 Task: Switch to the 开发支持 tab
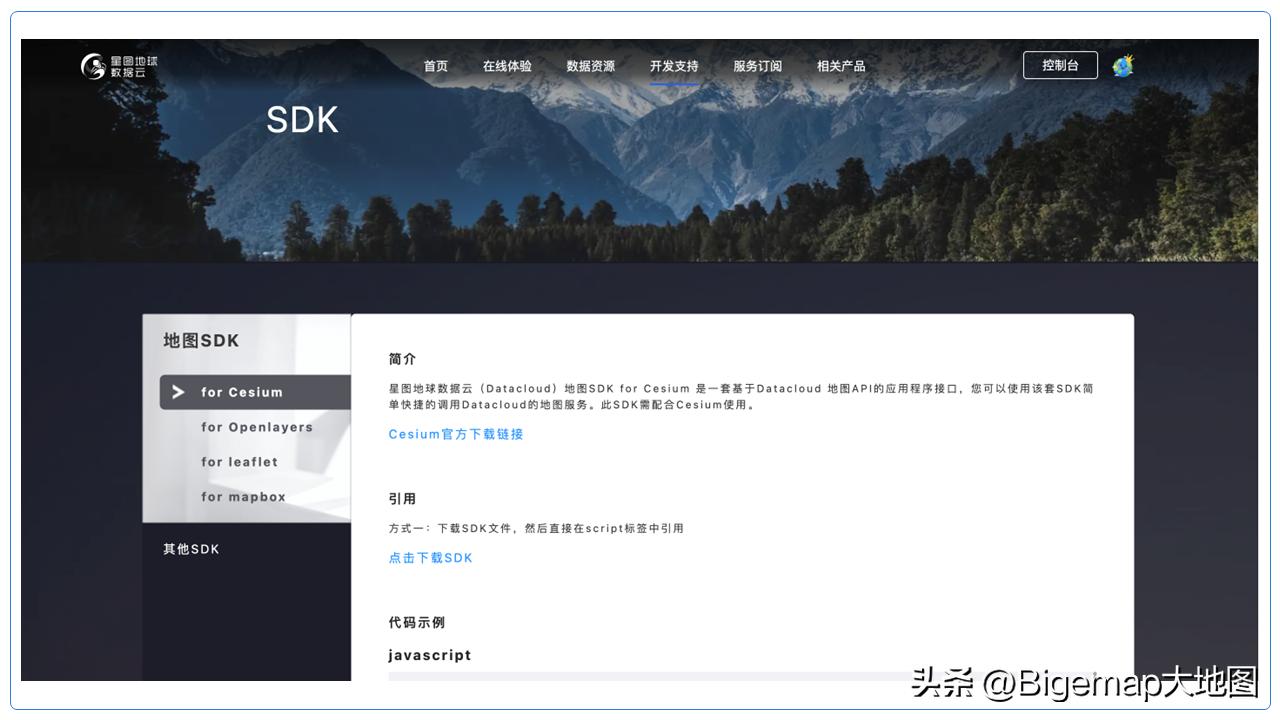point(675,65)
